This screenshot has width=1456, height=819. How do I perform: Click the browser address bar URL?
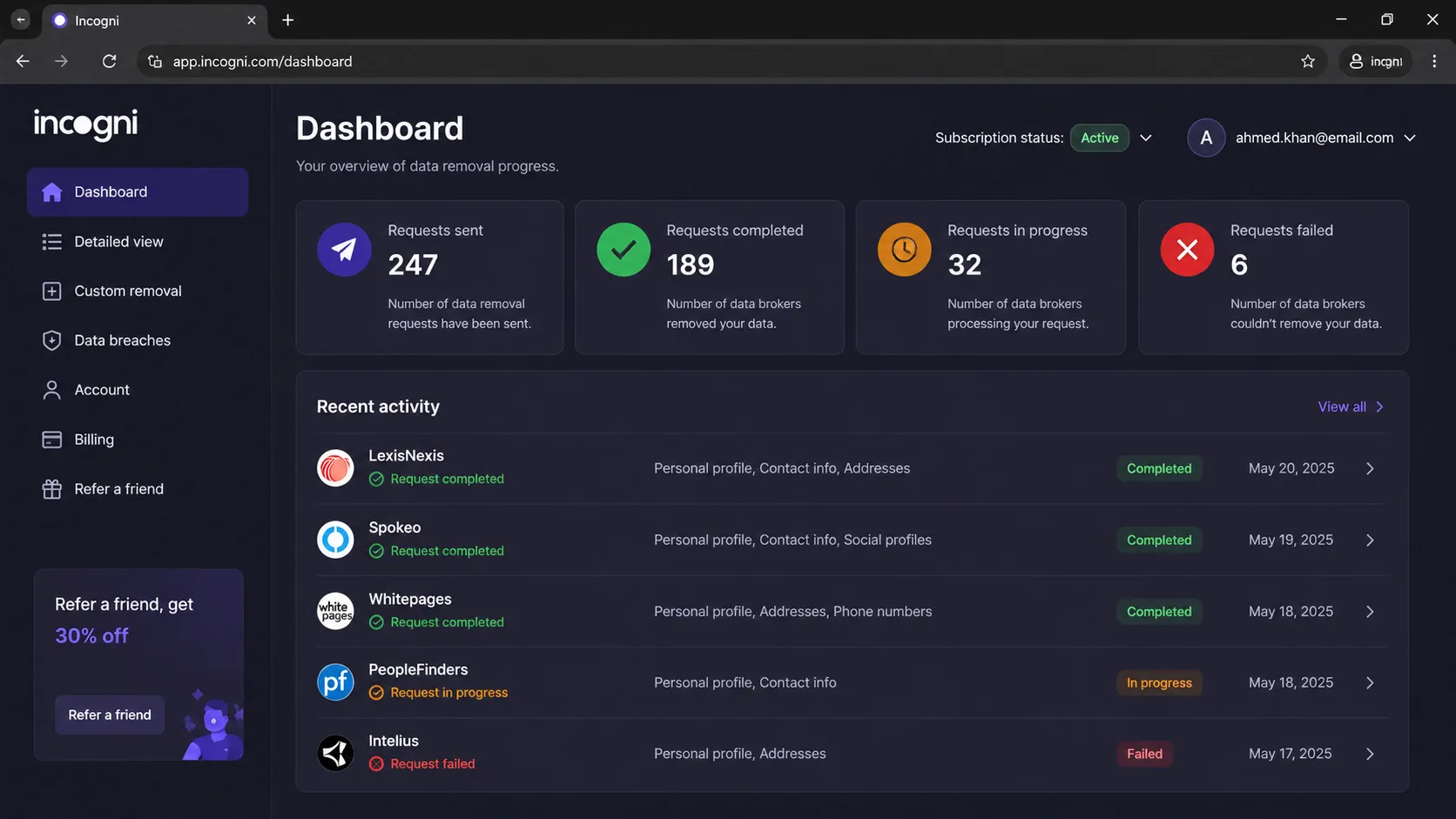click(x=262, y=61)
